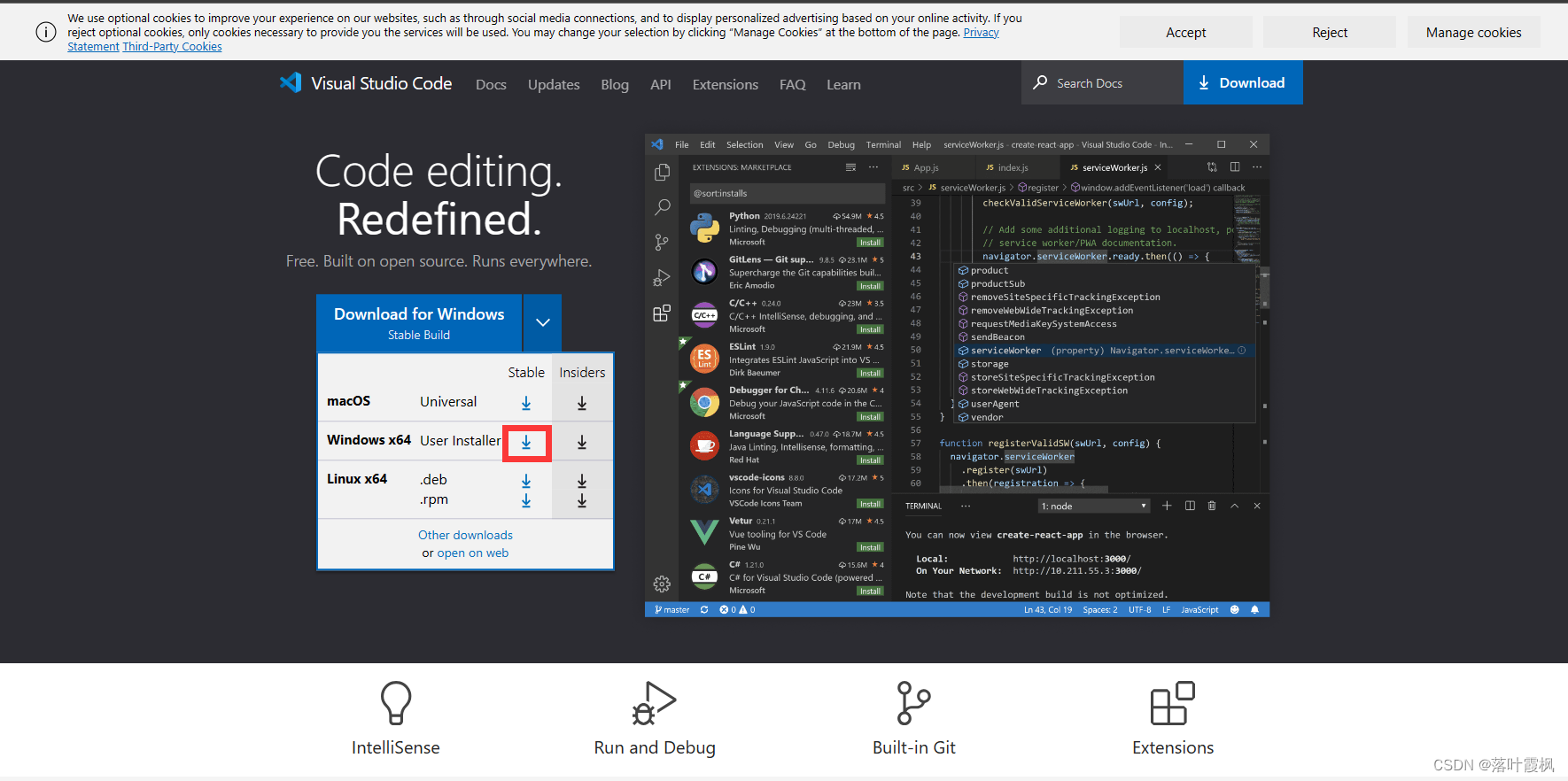Open the Privacy Statement link
The width and height of the screenshot is (1568, 781).
point(981,32)
